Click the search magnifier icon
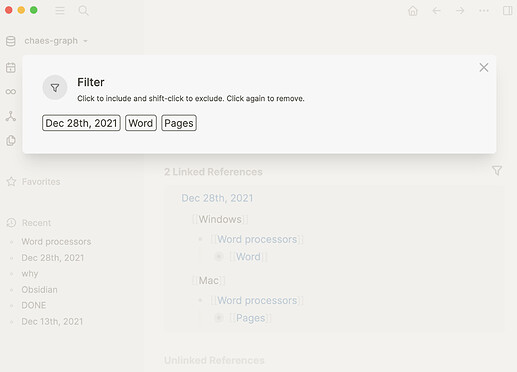The height and width of the screenshot is (372, 517). coord(83,11)
